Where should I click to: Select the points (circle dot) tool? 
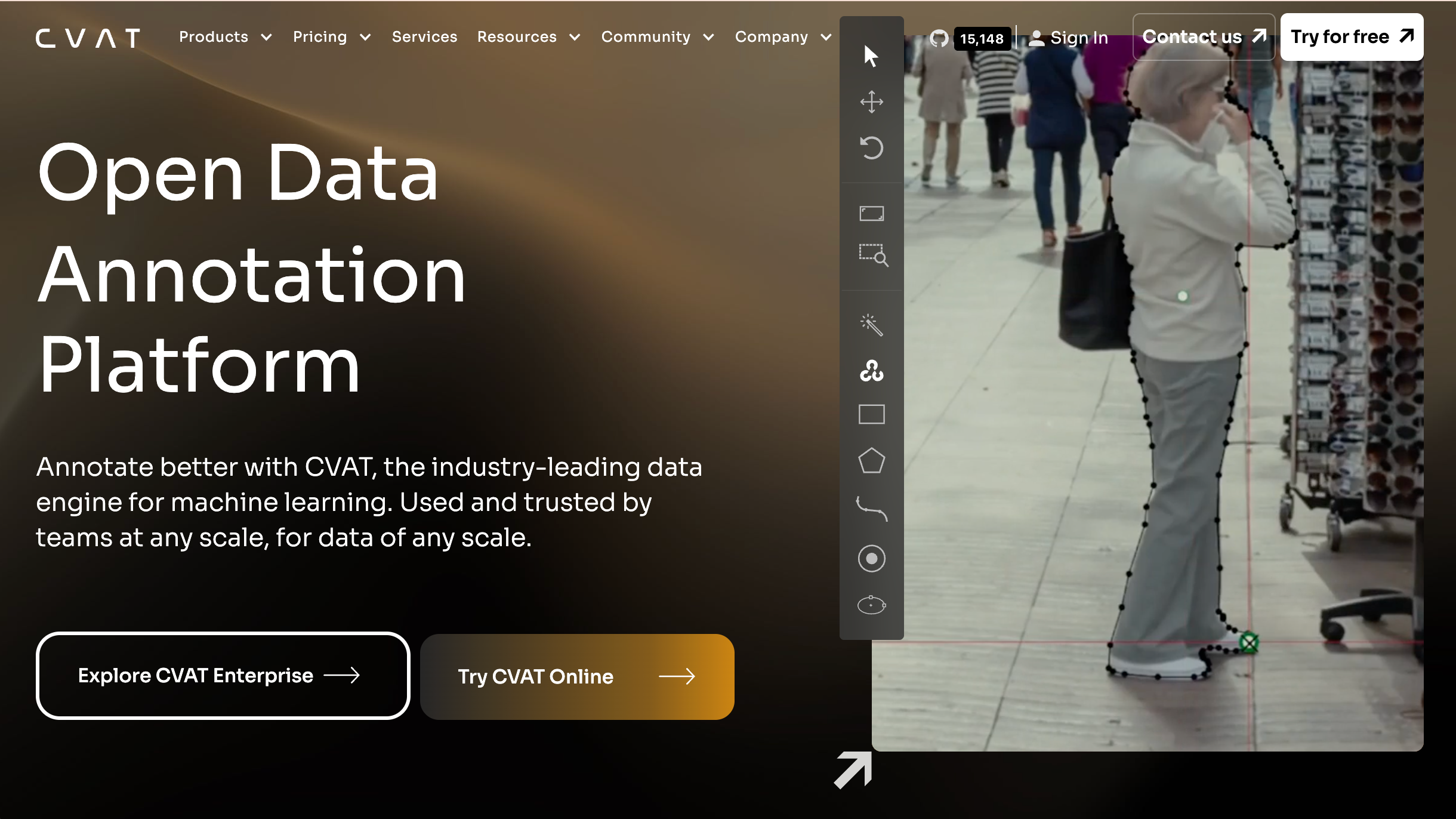(871, 559)
